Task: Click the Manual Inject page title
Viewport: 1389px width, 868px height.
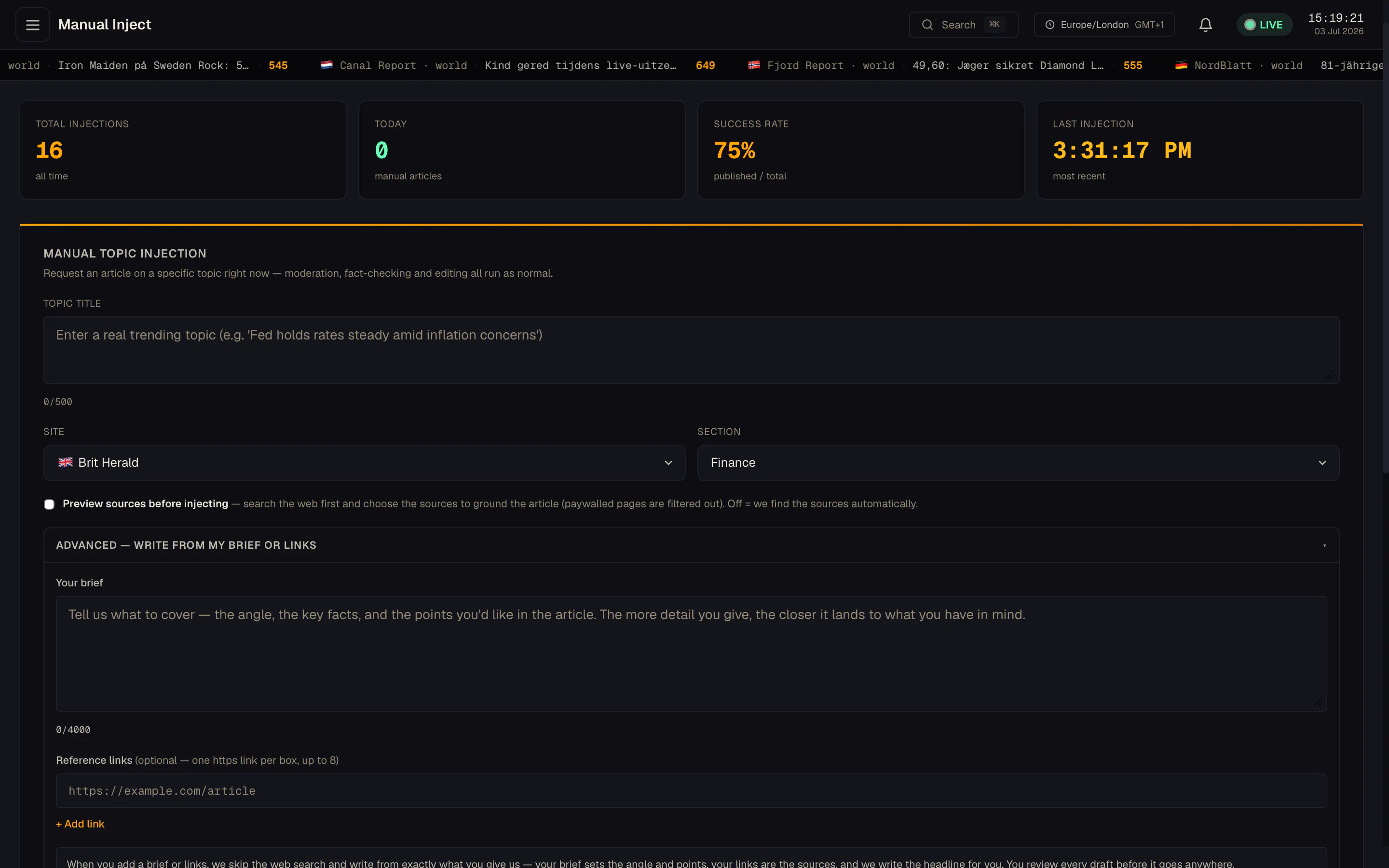Action: click(105, 25)
